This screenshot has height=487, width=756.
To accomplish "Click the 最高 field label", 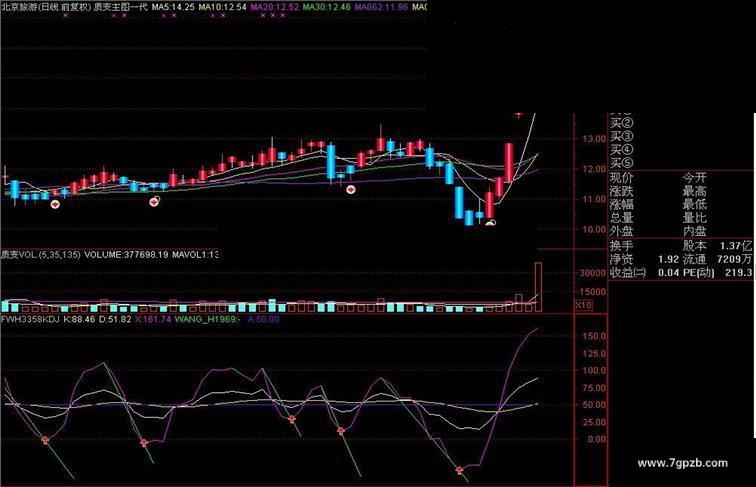I will [x=694, y=191].
